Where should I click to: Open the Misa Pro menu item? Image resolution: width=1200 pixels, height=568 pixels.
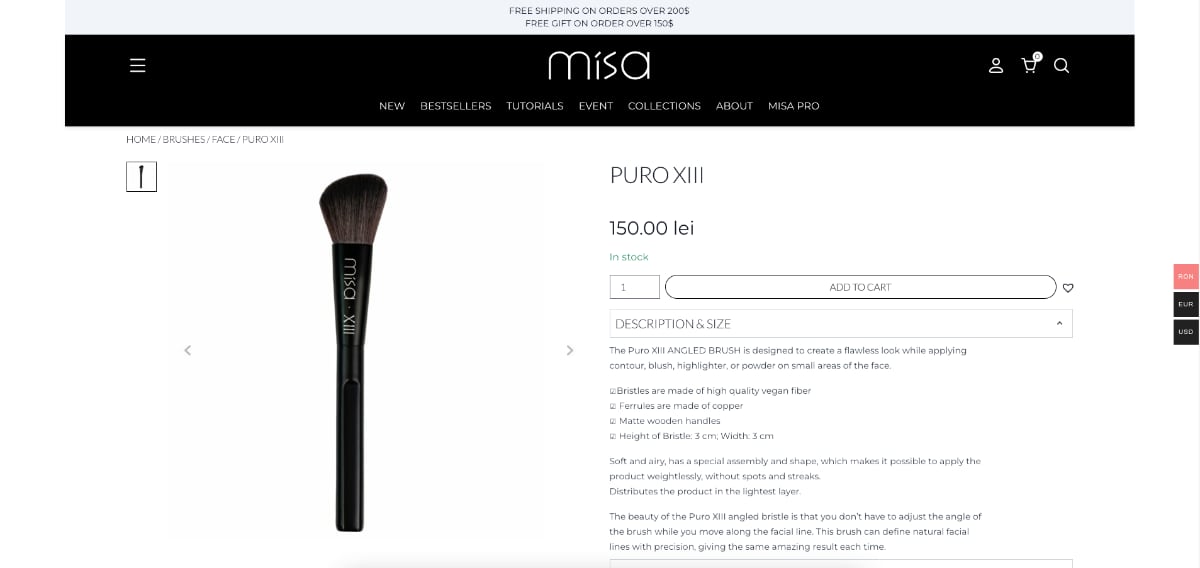click(793, 106)
